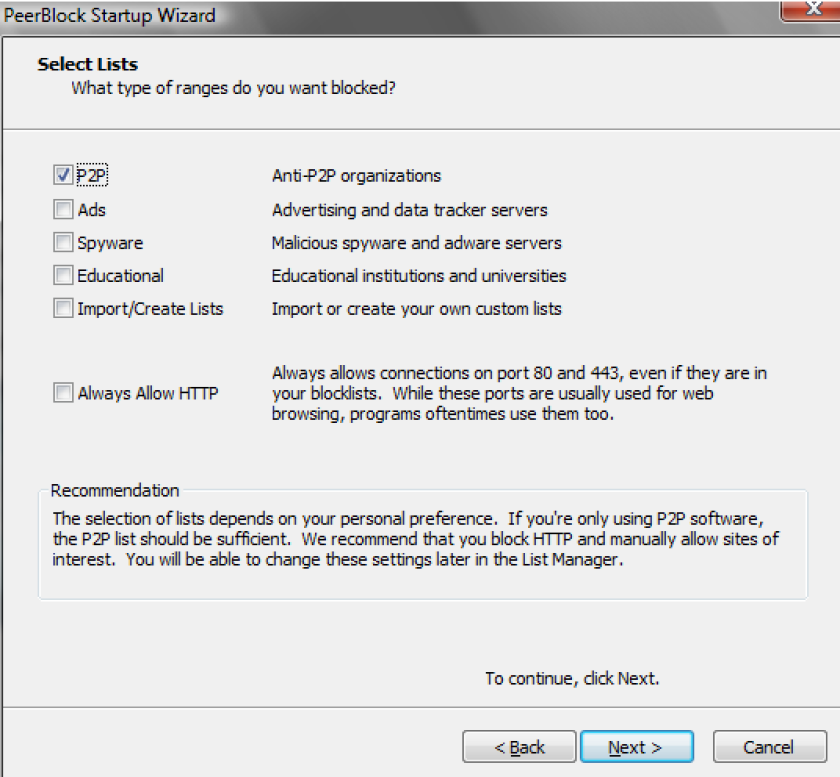The height and width of the screenshot is (777, 840).
Task: Click the 'To continue, click Next.' text
Action: [572, 679]
